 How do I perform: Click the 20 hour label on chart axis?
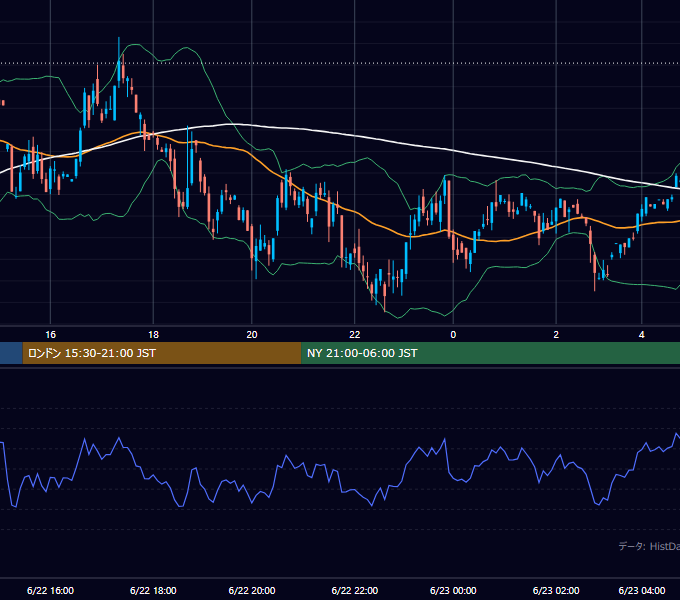[252, 335]
